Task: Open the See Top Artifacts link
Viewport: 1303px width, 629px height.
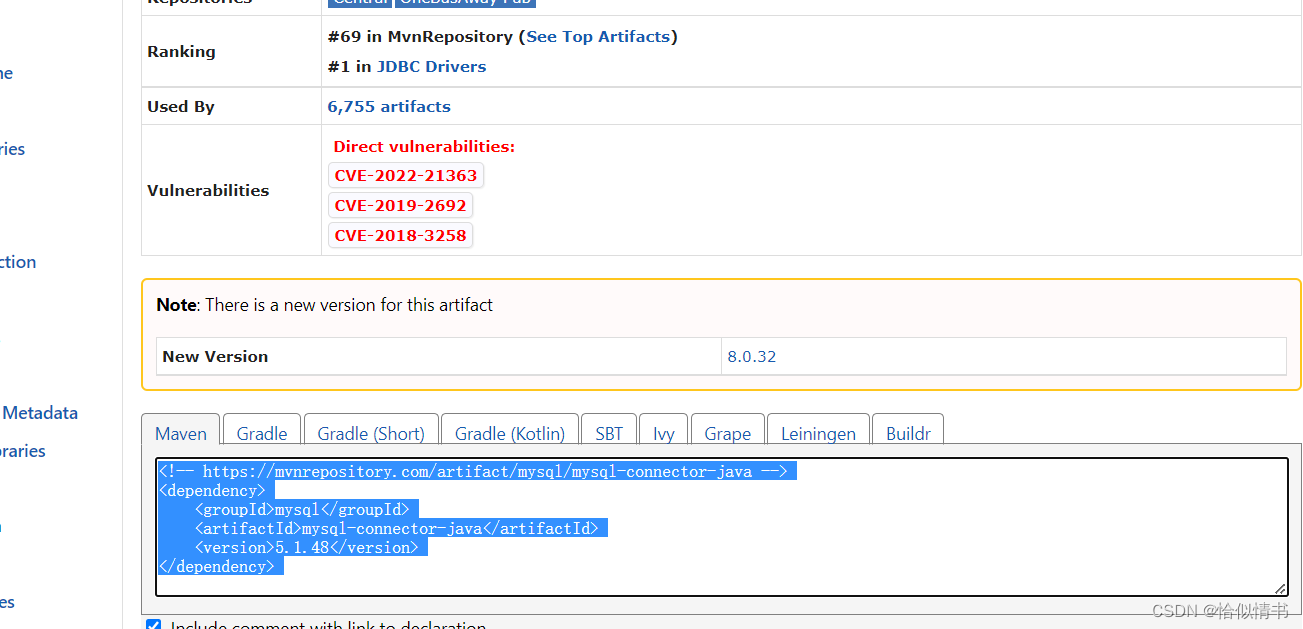Action: 598,36
